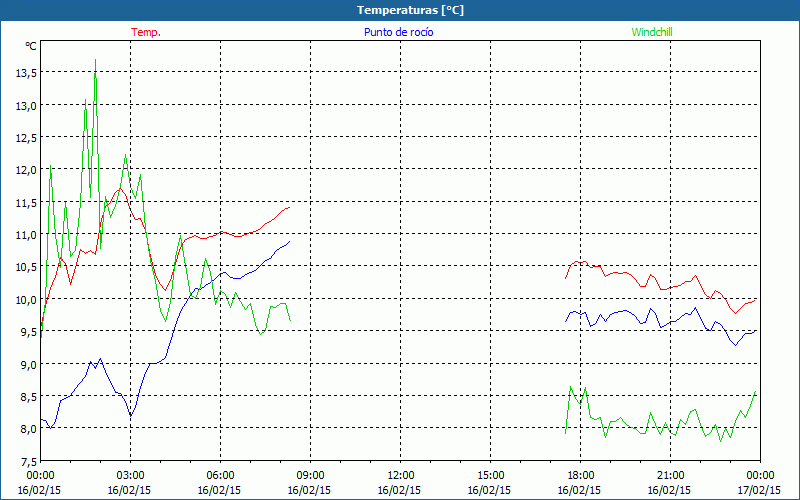Click the 8,5 y-axis value
Viewport: 800px width, 500px height.
[x=28, y=396]
